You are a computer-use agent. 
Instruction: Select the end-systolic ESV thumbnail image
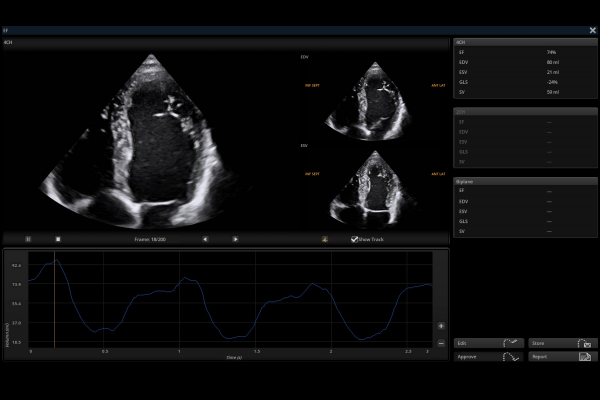375,186
